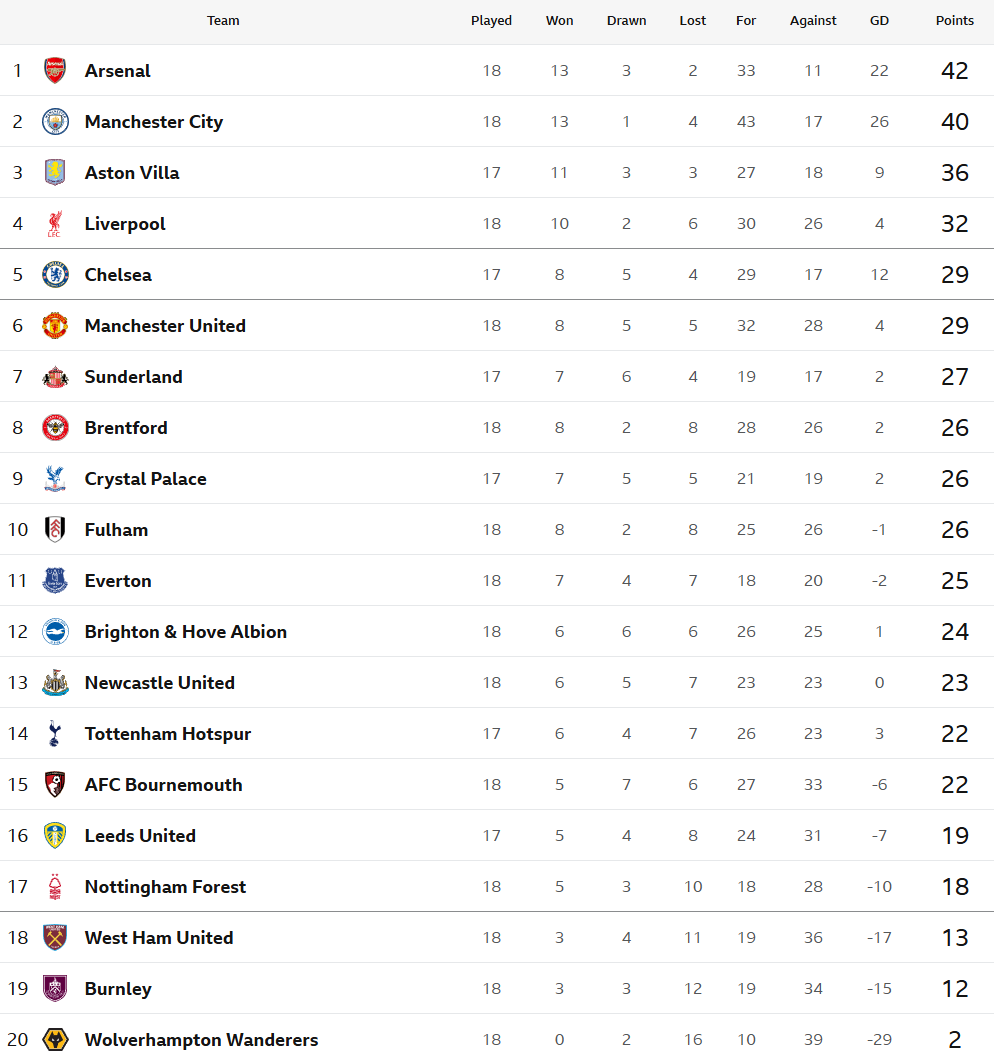994x1061 pixels.
Task: Click the Chelsea club crest icon
Action: (x=55, y=275)
